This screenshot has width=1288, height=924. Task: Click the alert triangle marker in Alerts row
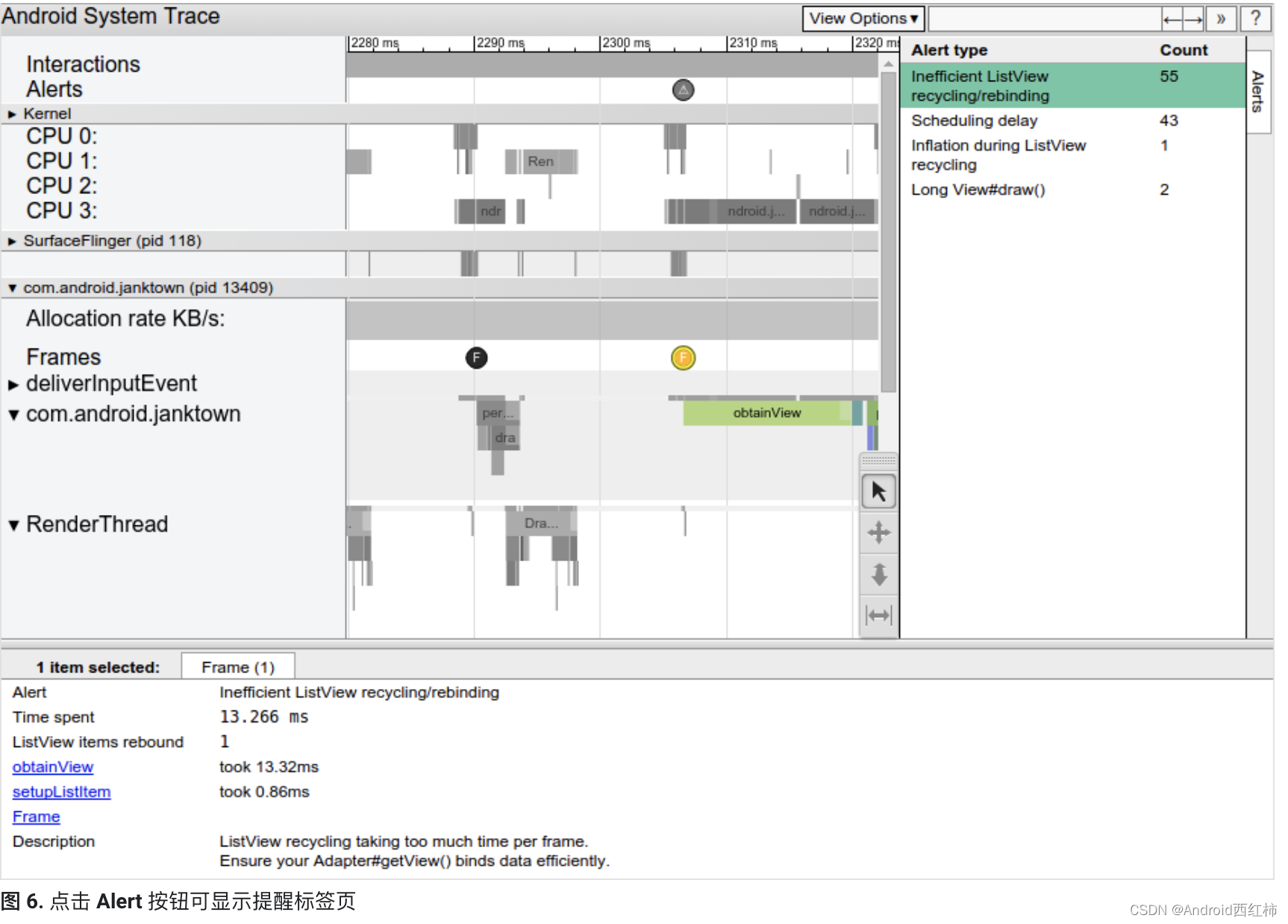(683, 90)
